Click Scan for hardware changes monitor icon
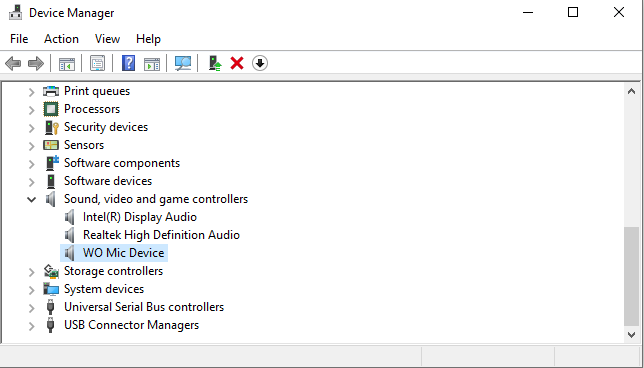644x368 pixels. click(183, 63)
